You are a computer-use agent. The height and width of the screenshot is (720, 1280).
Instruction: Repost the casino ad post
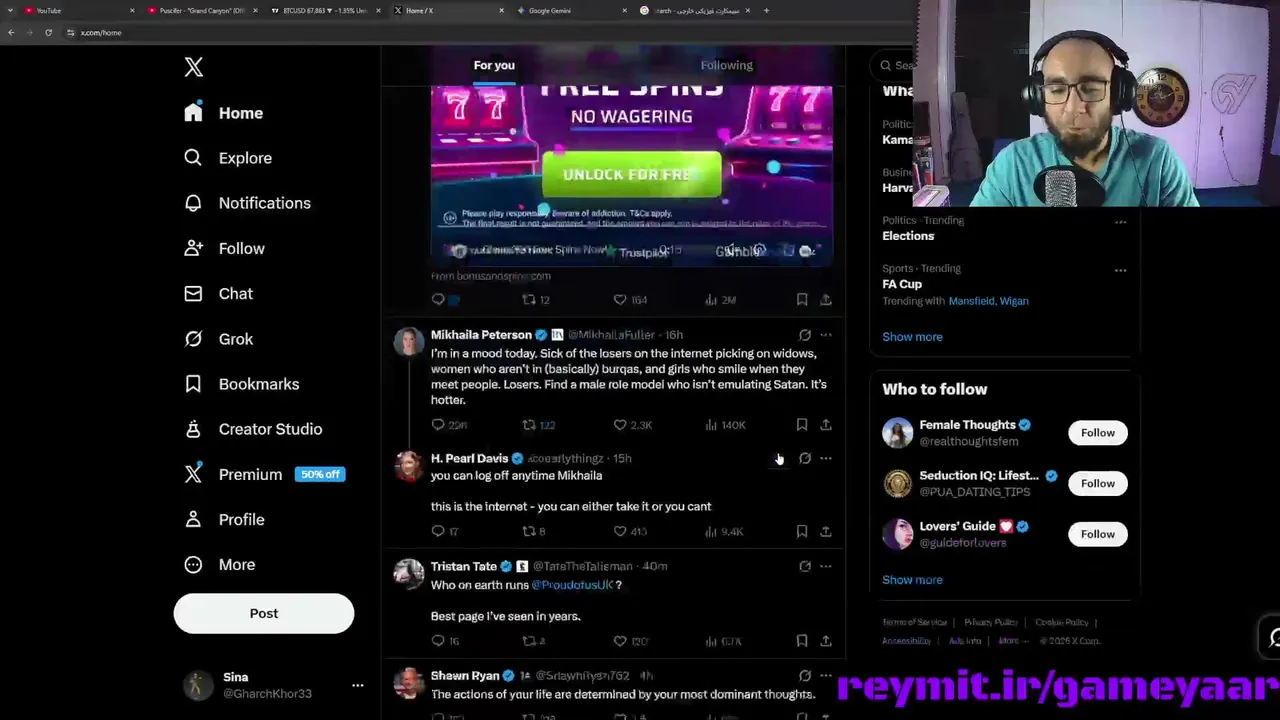536,299
